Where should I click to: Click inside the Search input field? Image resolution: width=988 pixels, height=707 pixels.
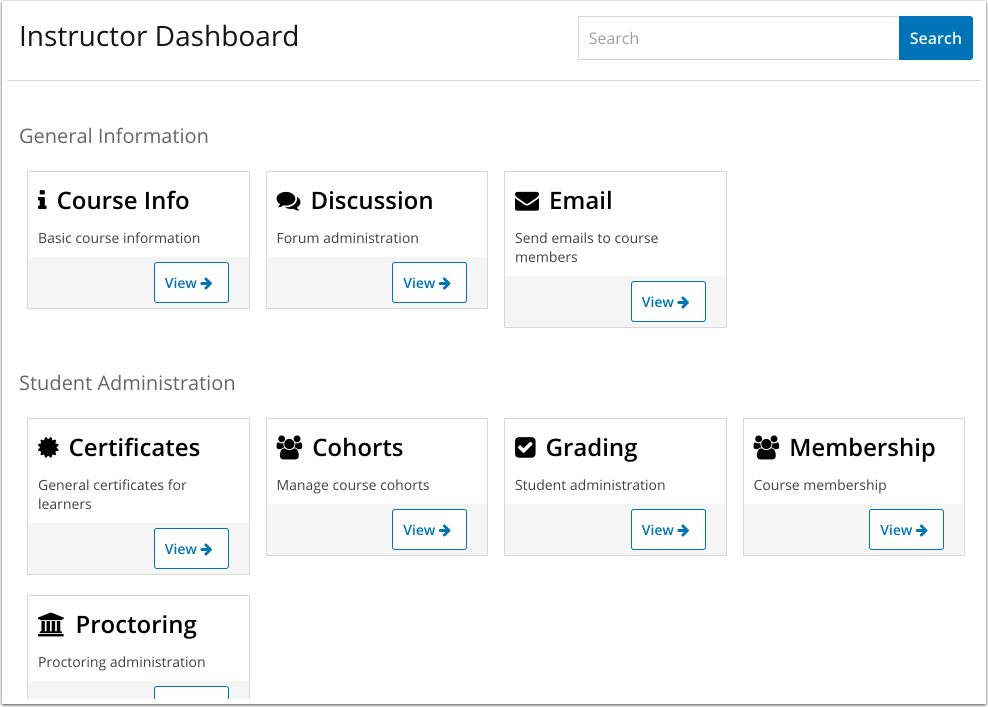[738, 38]
